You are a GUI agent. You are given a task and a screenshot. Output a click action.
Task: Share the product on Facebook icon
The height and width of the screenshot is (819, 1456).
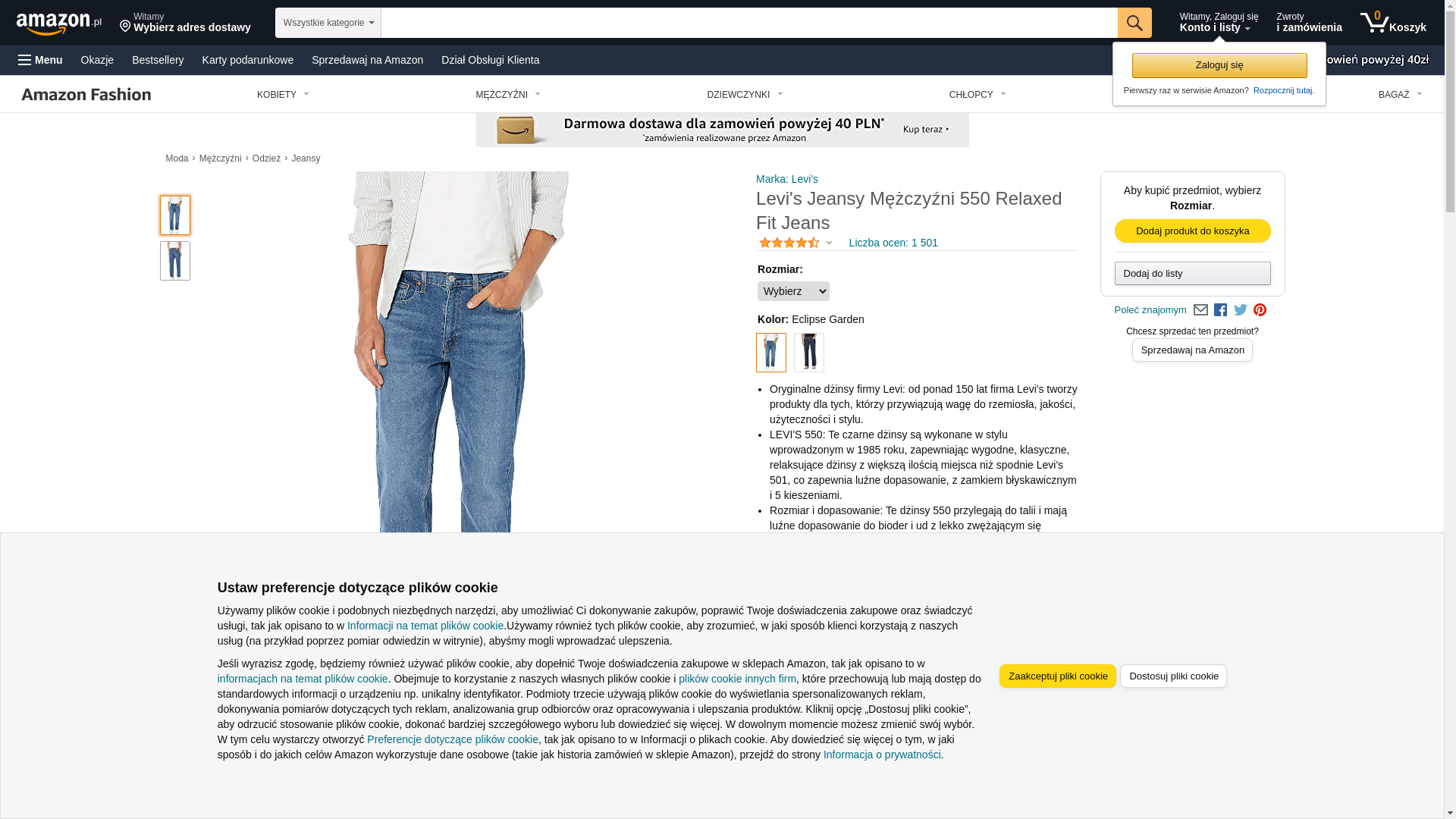pos(1220,310)
